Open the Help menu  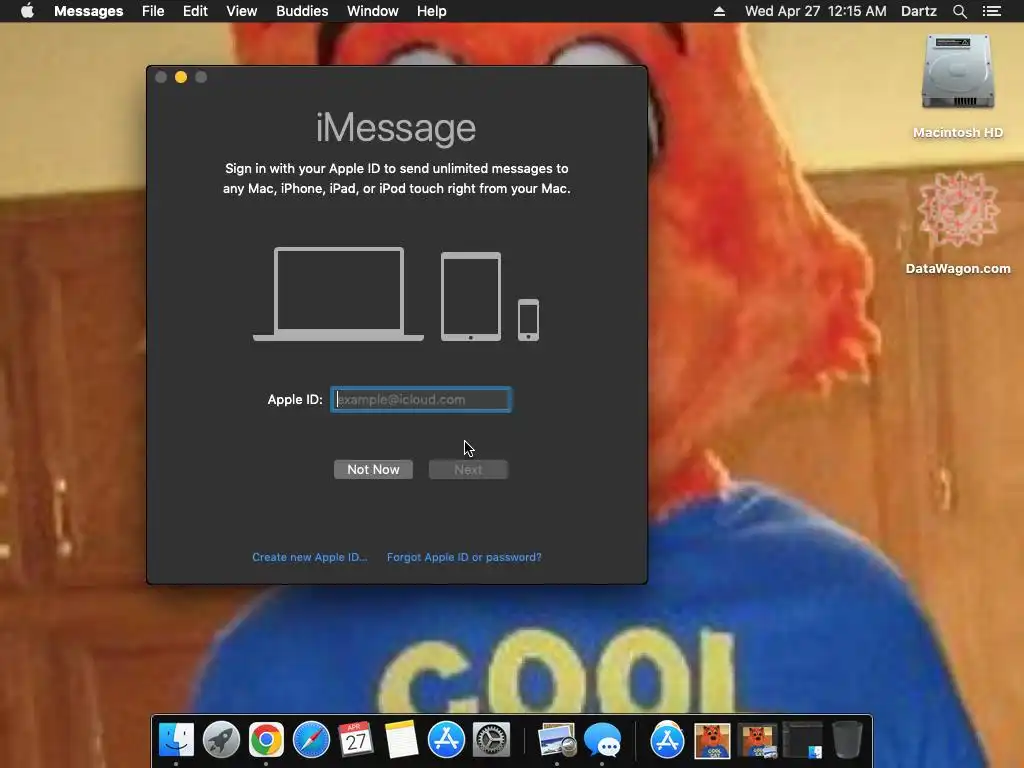click(x=432, y=11)
